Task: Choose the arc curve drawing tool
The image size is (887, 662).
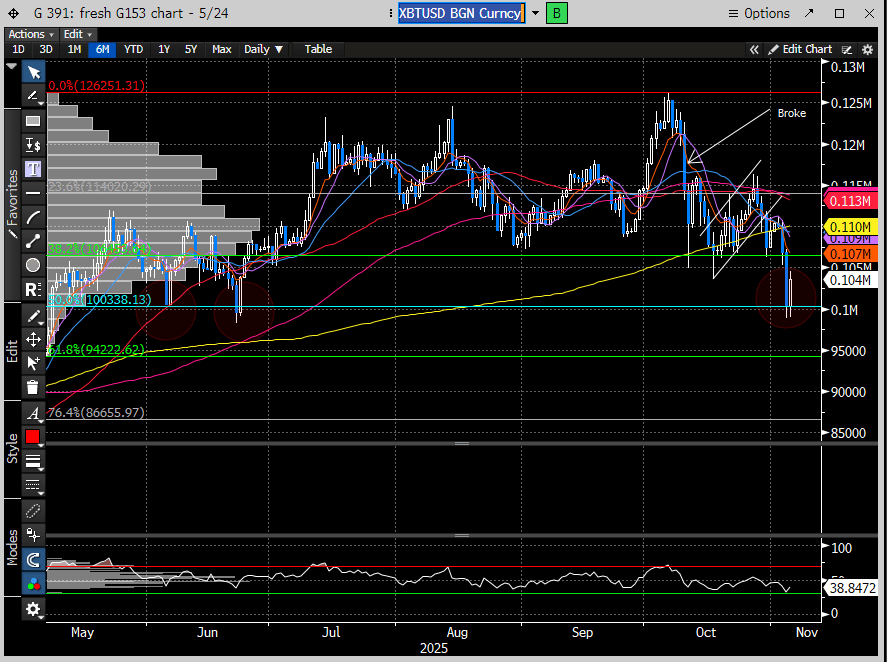Action: pos(33,217)
